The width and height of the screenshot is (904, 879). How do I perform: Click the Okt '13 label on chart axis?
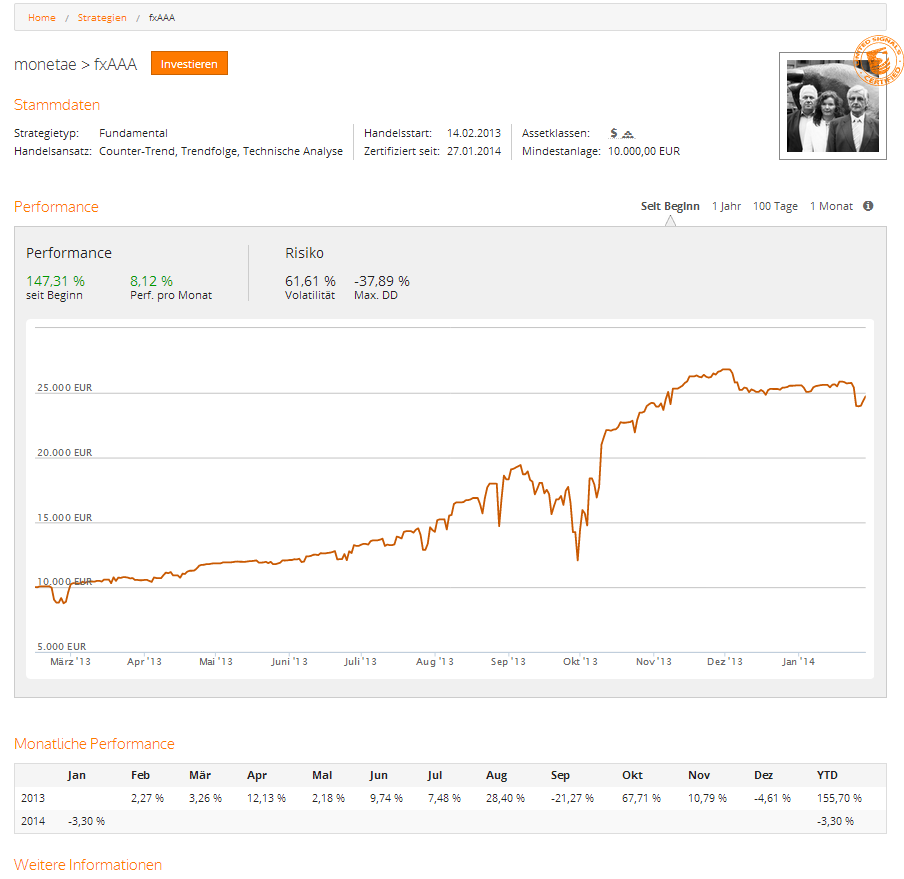[x=580, y=662]
